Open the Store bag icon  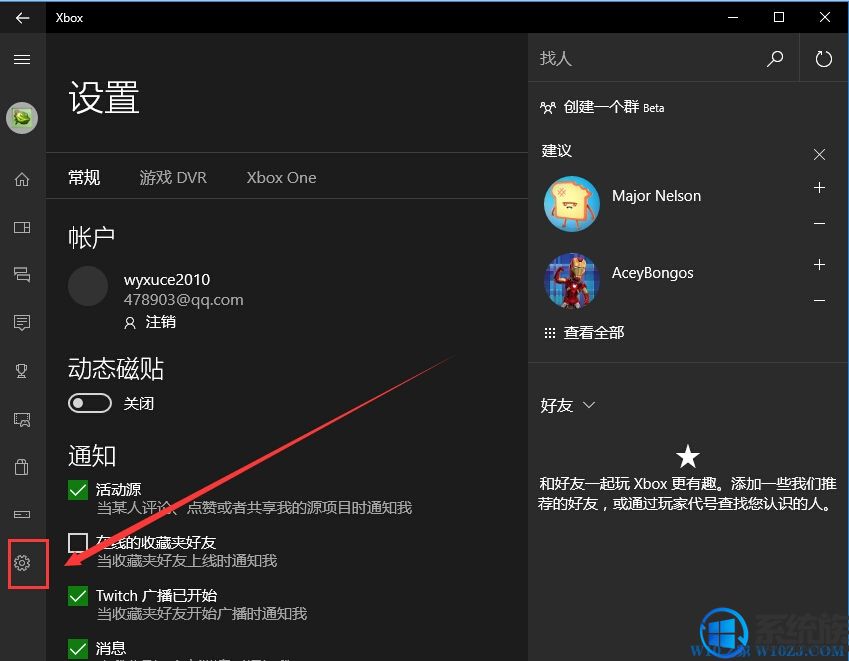coord(22,467)
